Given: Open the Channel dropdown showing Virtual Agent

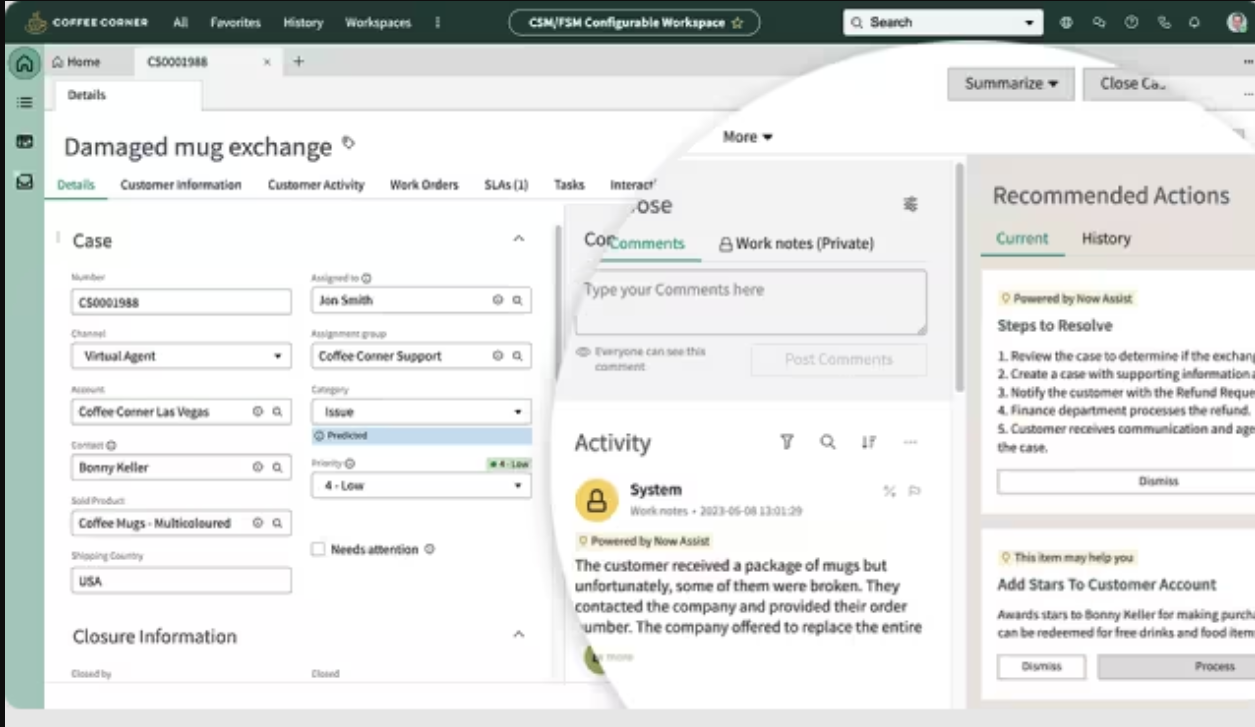Looking at the screenshot, I should 182,355.
